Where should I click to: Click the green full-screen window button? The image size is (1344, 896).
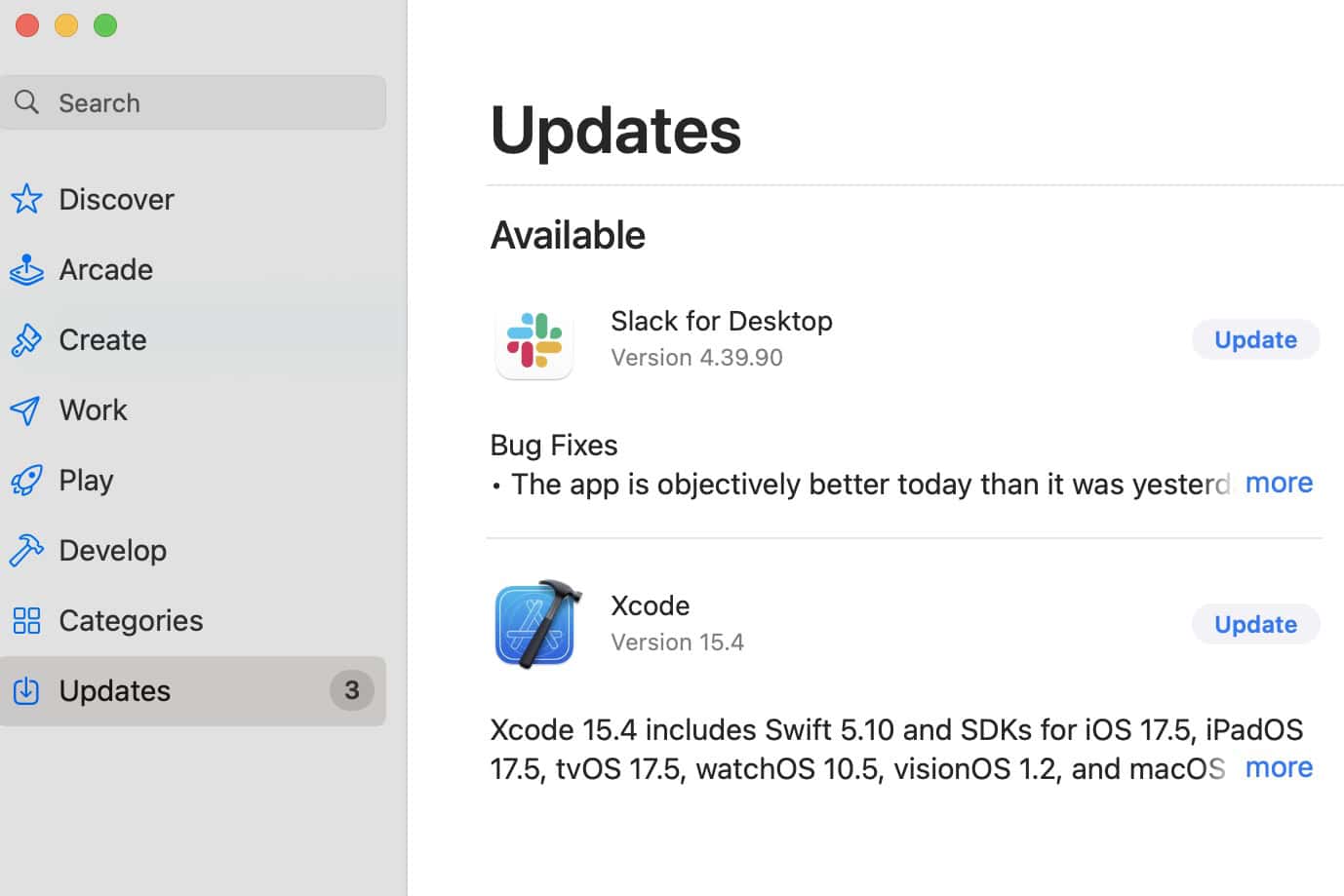105,25
